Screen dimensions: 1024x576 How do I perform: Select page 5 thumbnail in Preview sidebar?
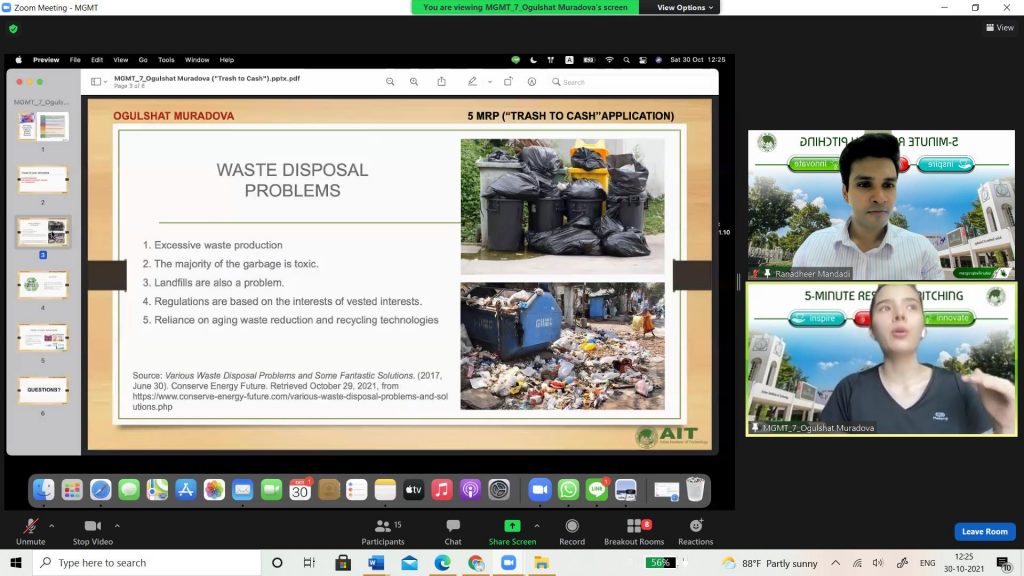43,338
